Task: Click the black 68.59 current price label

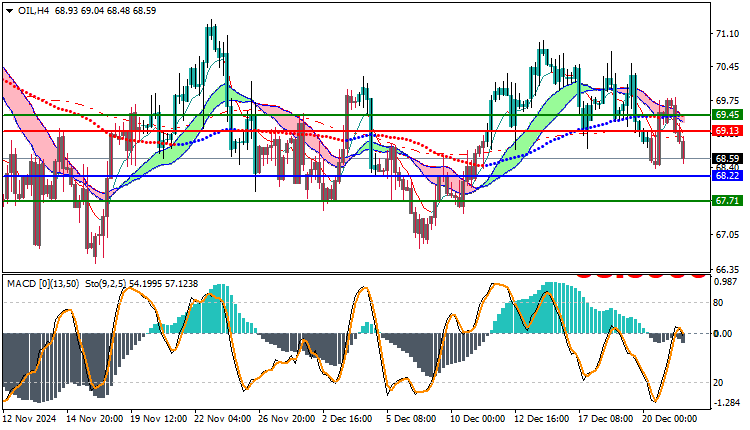Action: (x=728, y=158)
